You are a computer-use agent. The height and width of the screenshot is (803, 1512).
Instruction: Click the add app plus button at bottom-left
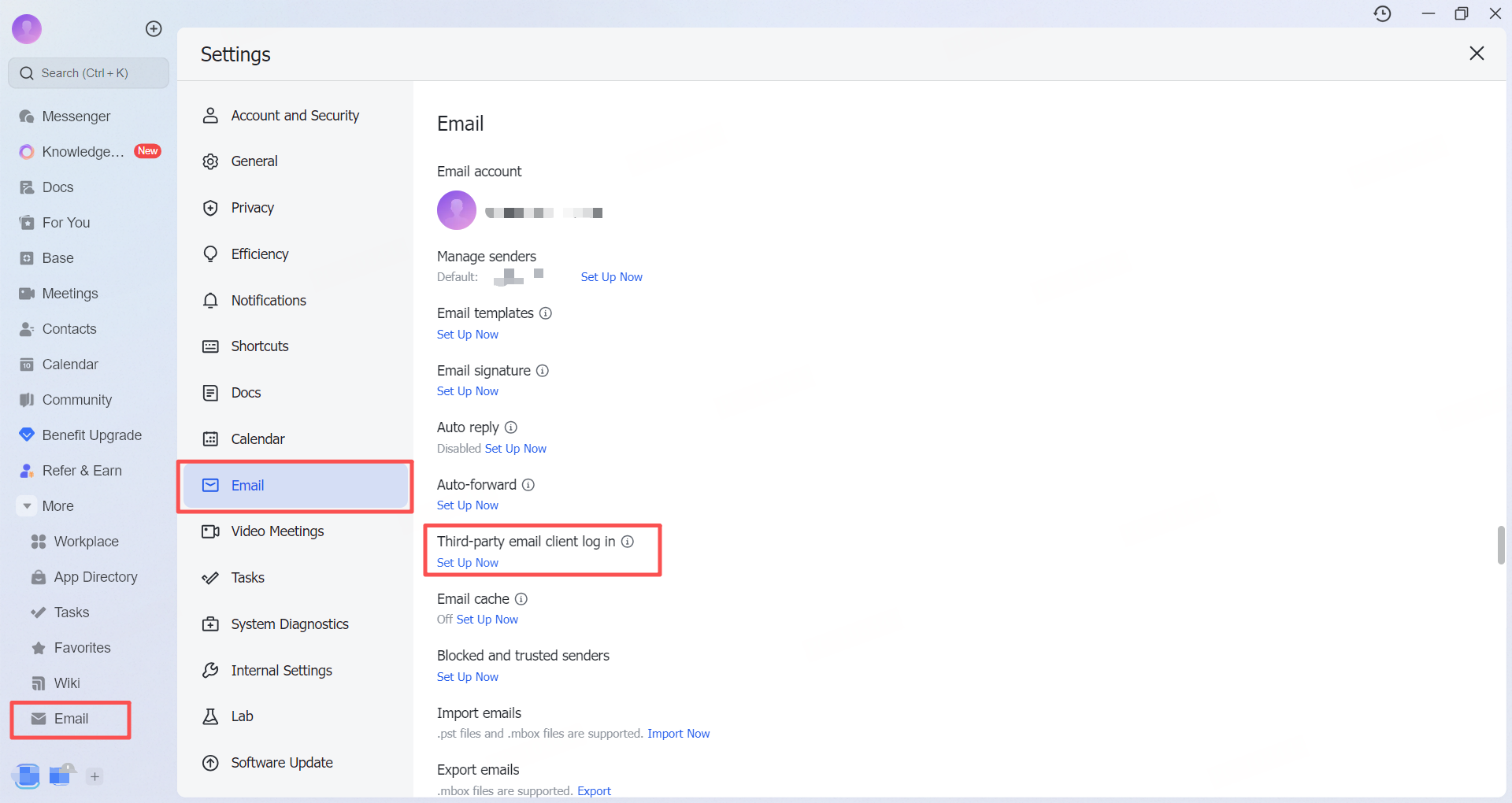(x=94, y=776)
